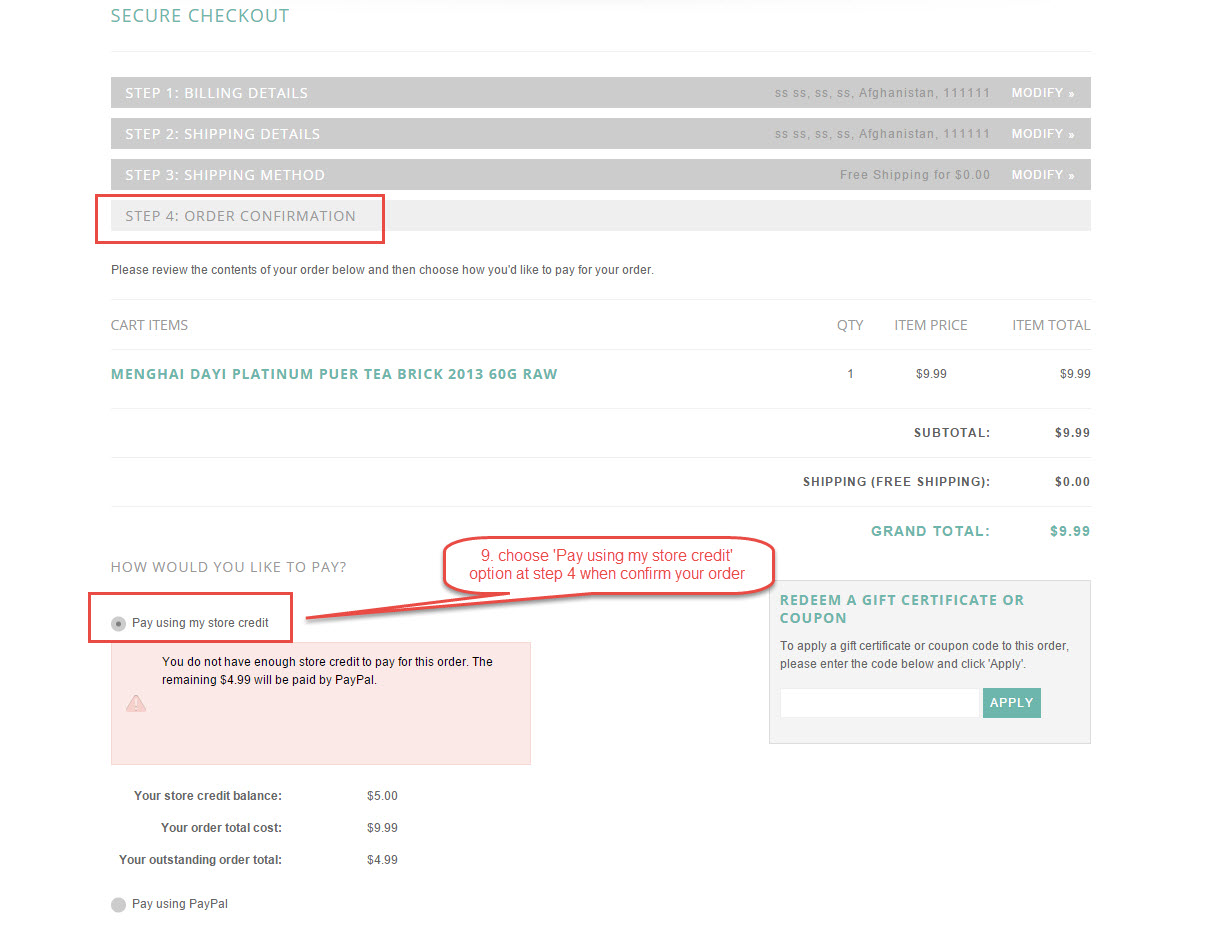Click the Secure Checkout page heading
This screenshot has height=949, width=1207.
[x=200, y=16]
